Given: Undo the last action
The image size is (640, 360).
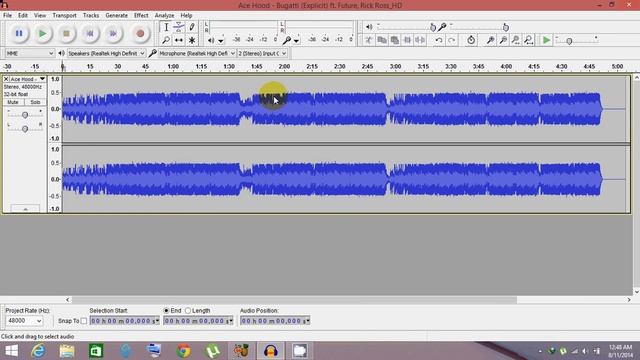Looking at the screenshot, I should [x=439, y=40].
